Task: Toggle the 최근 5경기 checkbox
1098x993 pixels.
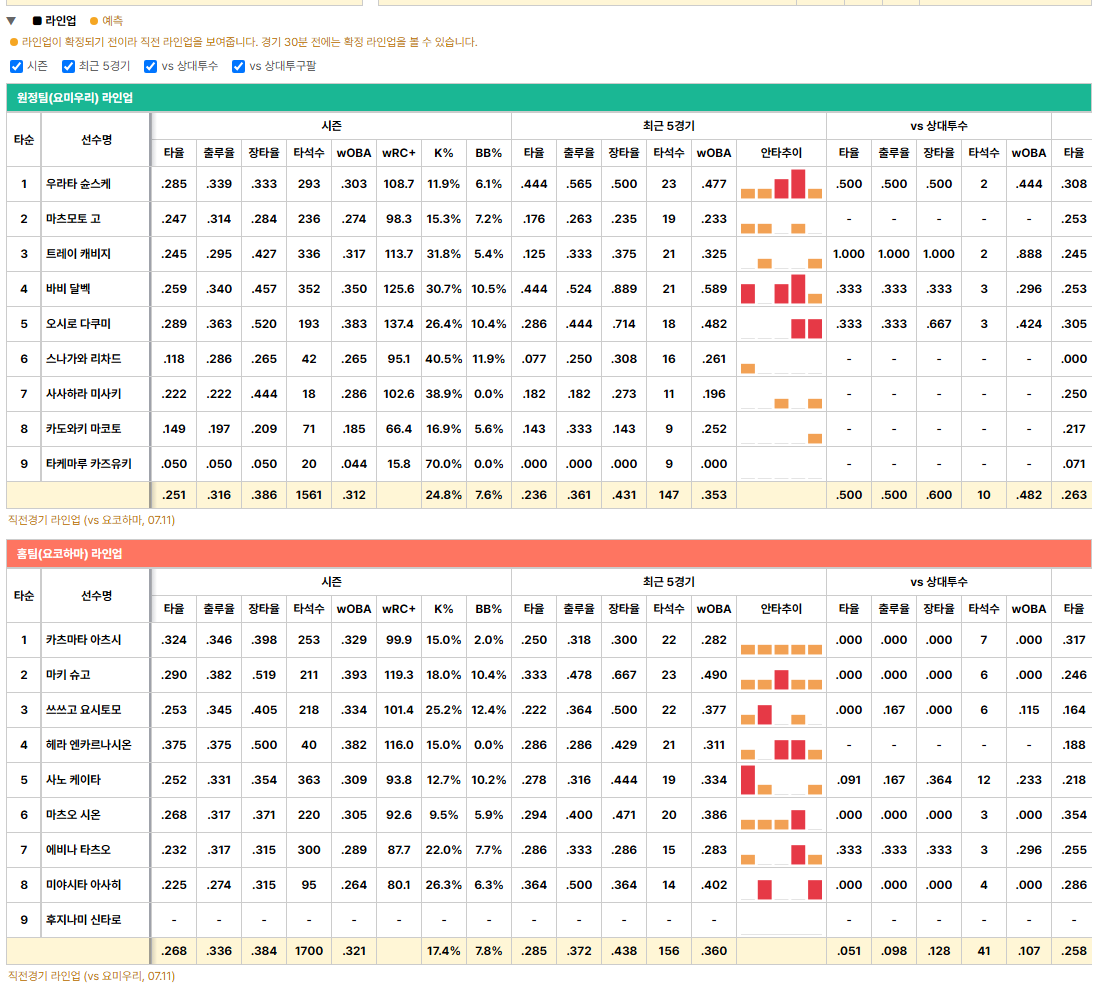Action: tap(68, 66)
